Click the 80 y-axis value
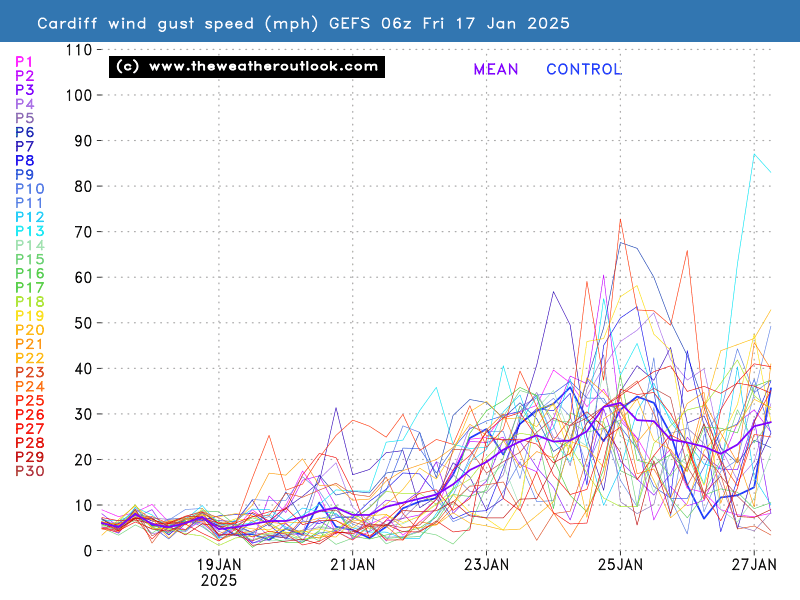800x600 pixels. click(83, 187)
